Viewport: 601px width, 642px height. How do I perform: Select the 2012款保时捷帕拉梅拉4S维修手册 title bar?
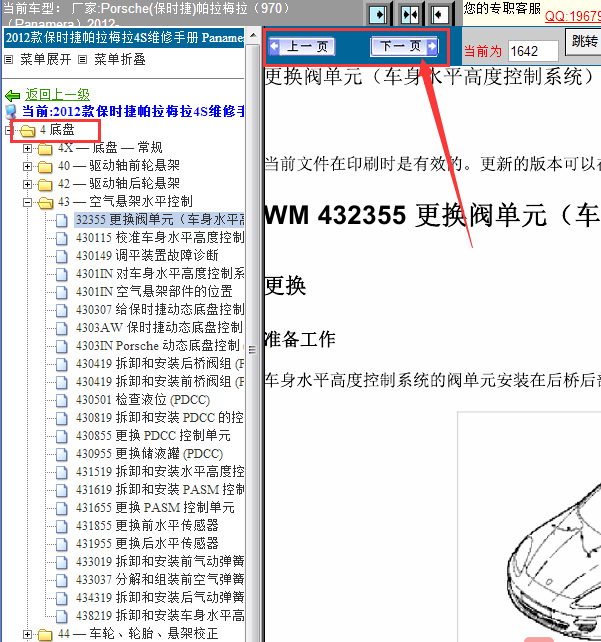click(124, 38)
